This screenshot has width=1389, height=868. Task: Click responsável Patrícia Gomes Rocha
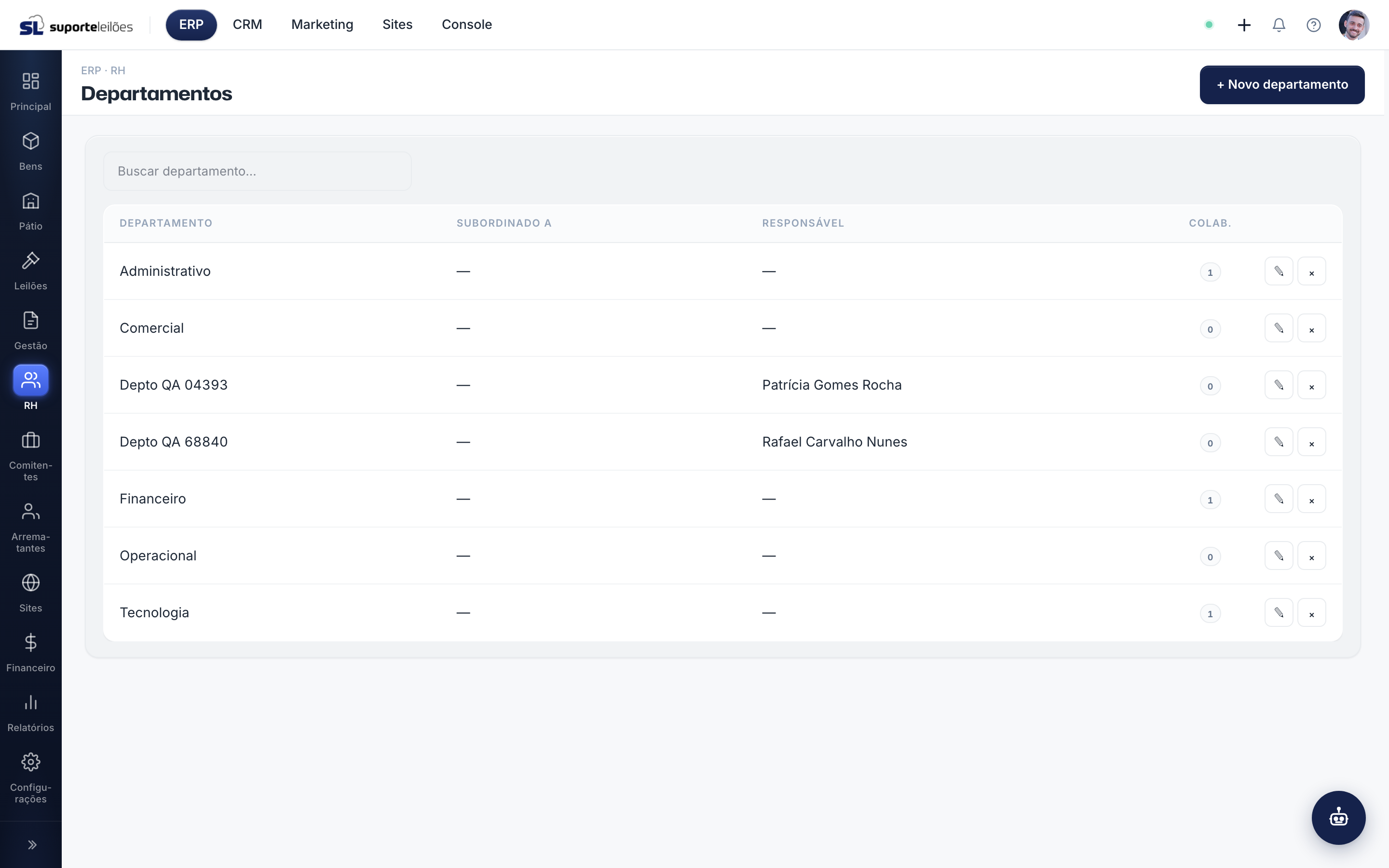[x=831, y=385]
